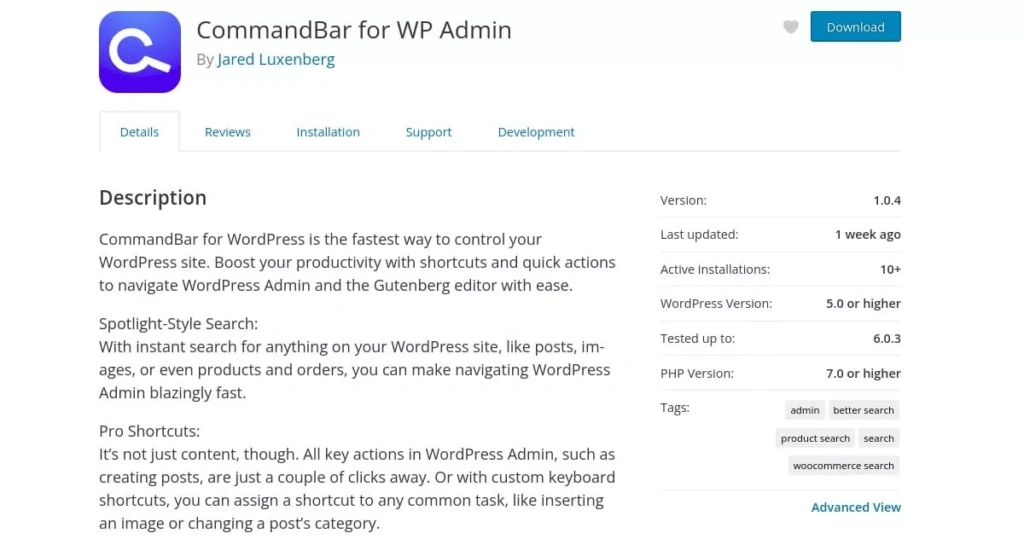Click the search tag
Viewport: 1024px width, 545px height.
[x=879, y=438]
